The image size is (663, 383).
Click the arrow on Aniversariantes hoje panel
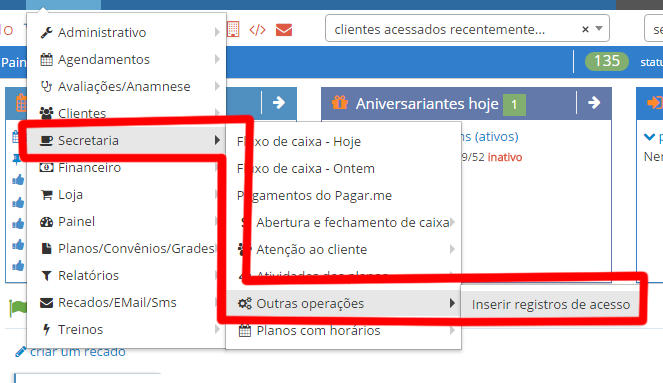594,102
